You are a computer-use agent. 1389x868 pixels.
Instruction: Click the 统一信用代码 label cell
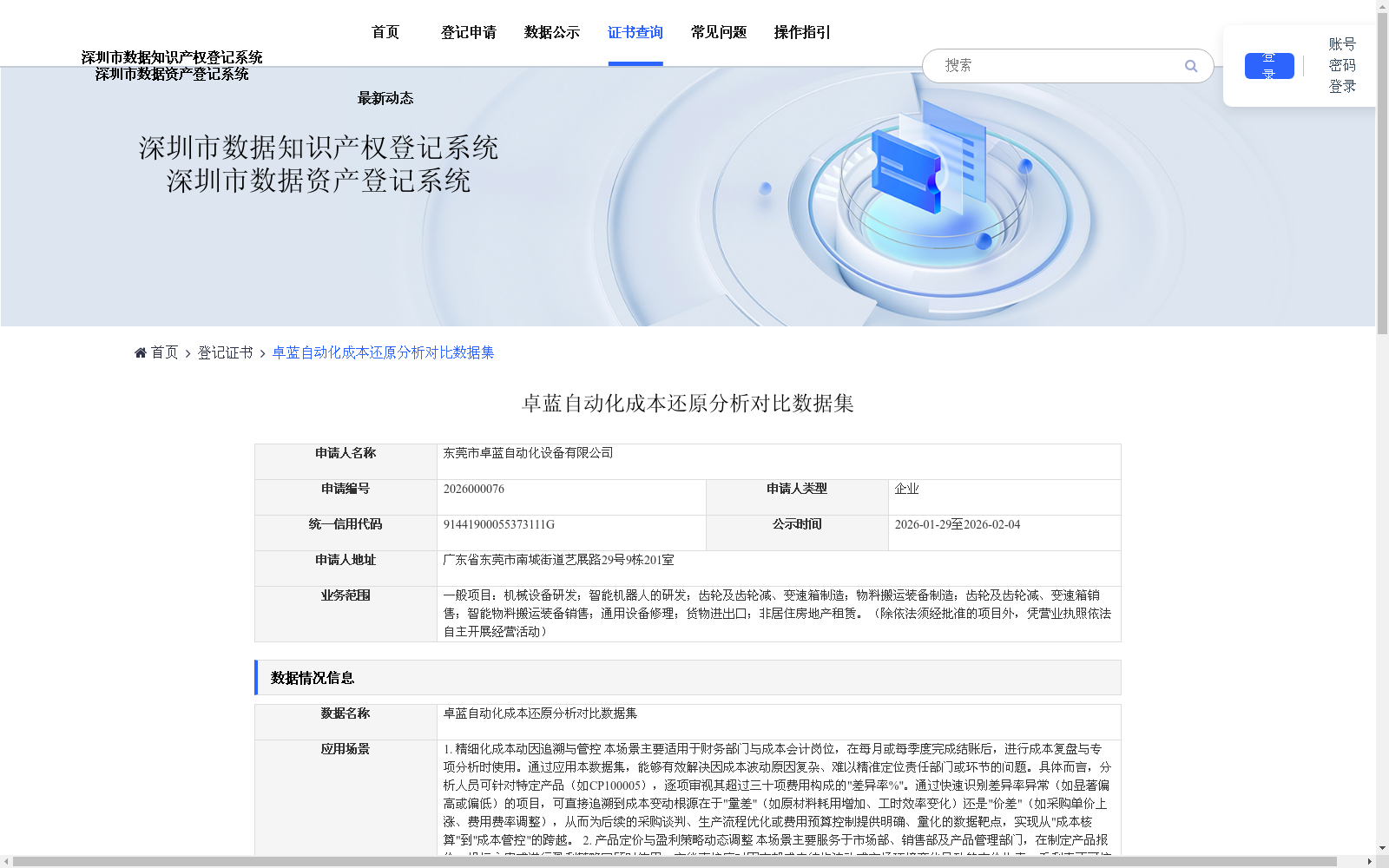(x=346, y=533)
